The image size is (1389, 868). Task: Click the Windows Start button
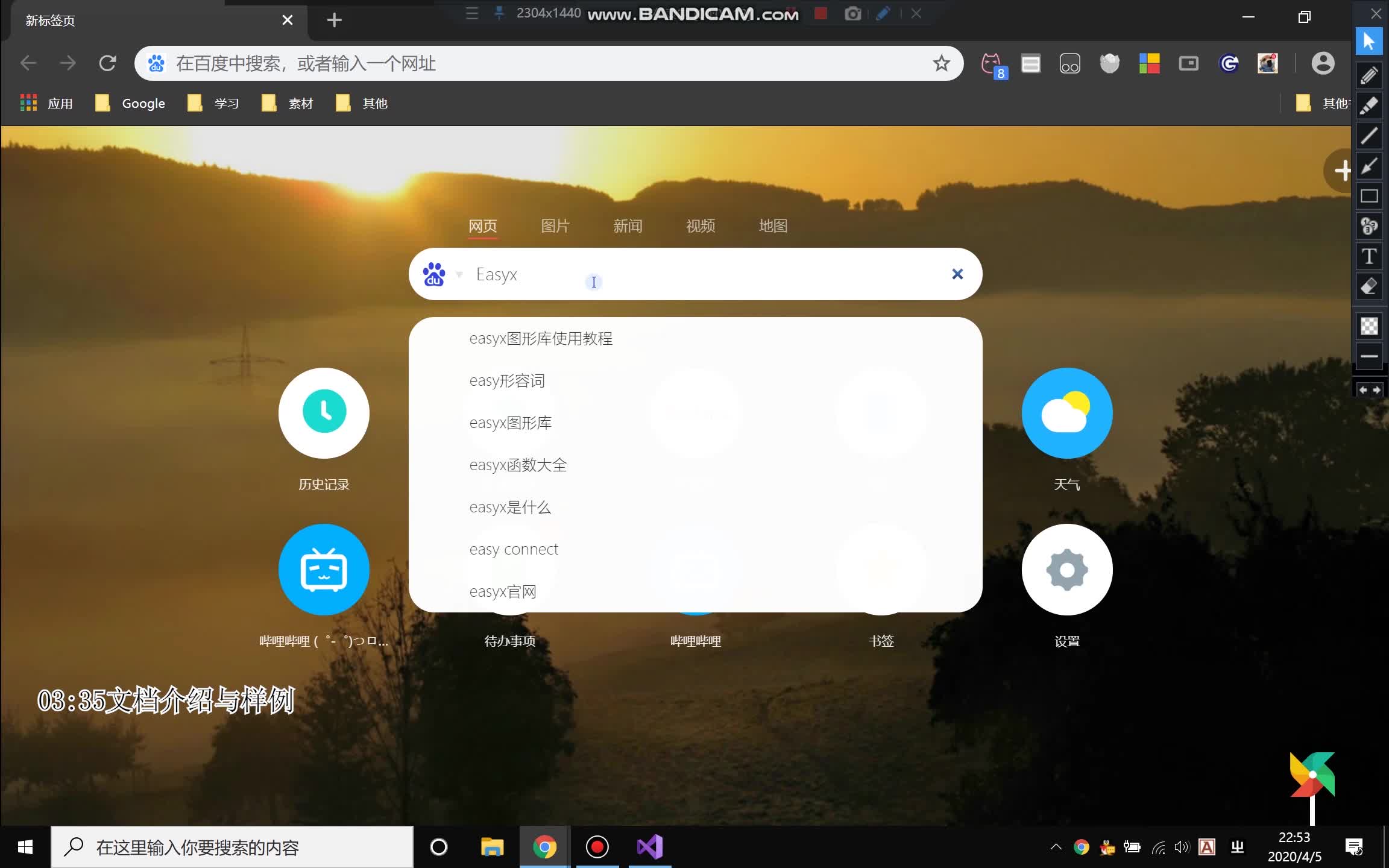25,847
